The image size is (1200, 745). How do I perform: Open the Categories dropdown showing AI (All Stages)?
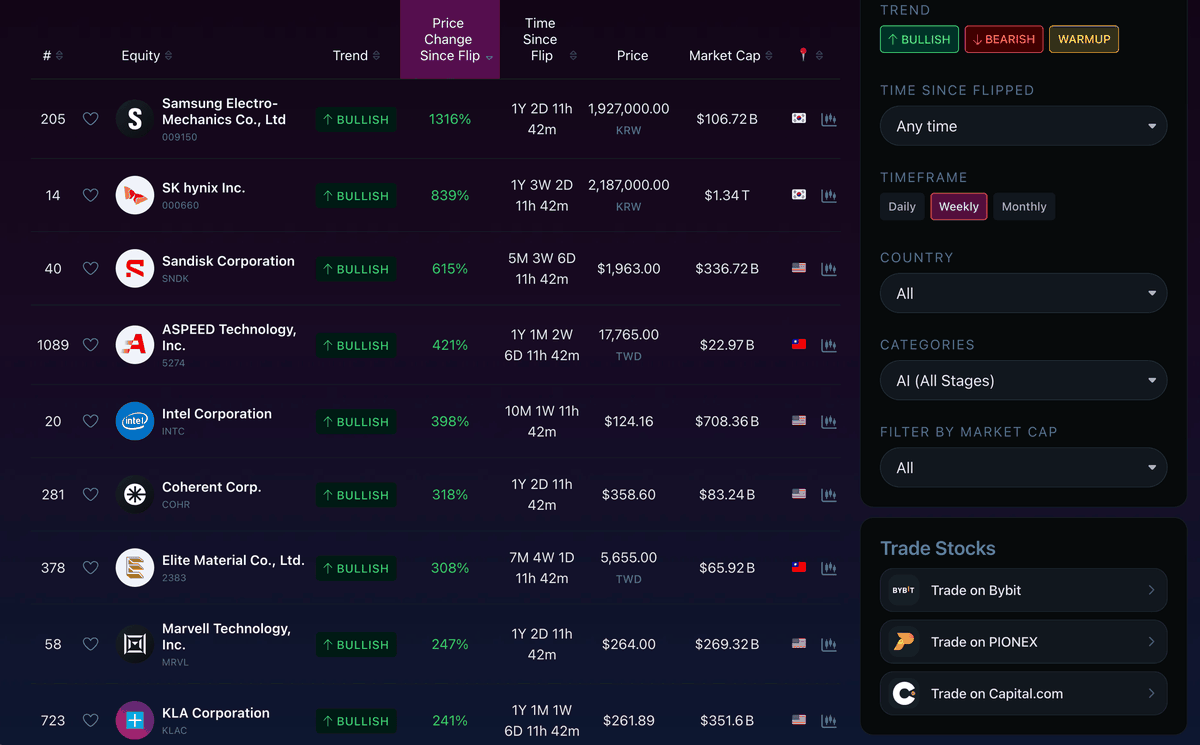click(x=1023, y=380)
